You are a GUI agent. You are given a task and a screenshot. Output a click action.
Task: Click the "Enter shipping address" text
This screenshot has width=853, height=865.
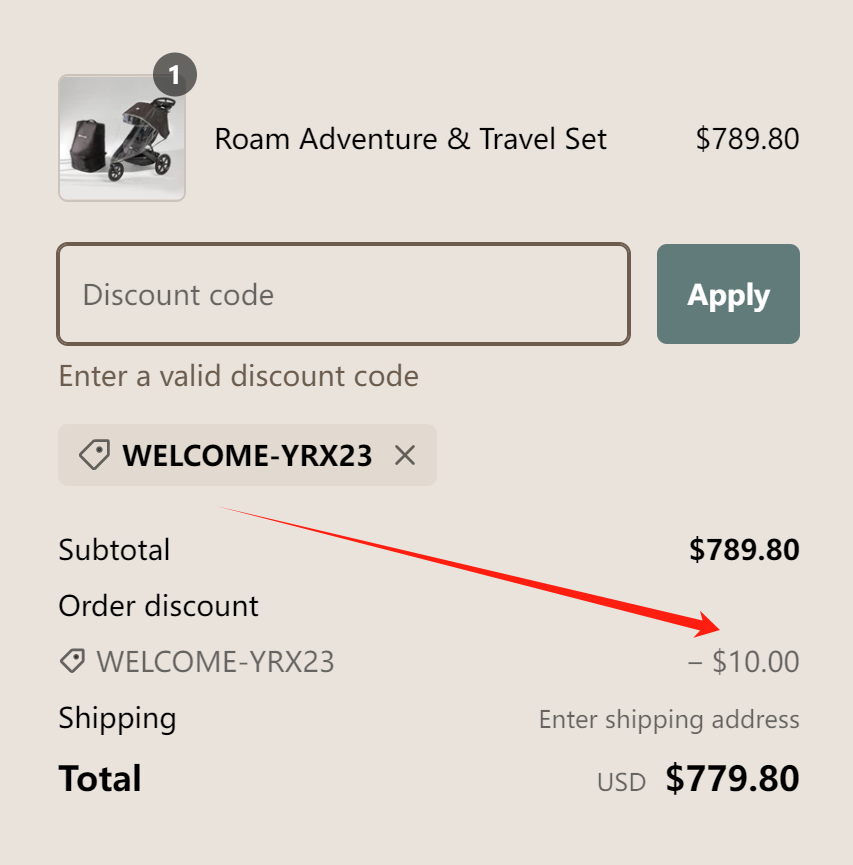pos(669,719)
